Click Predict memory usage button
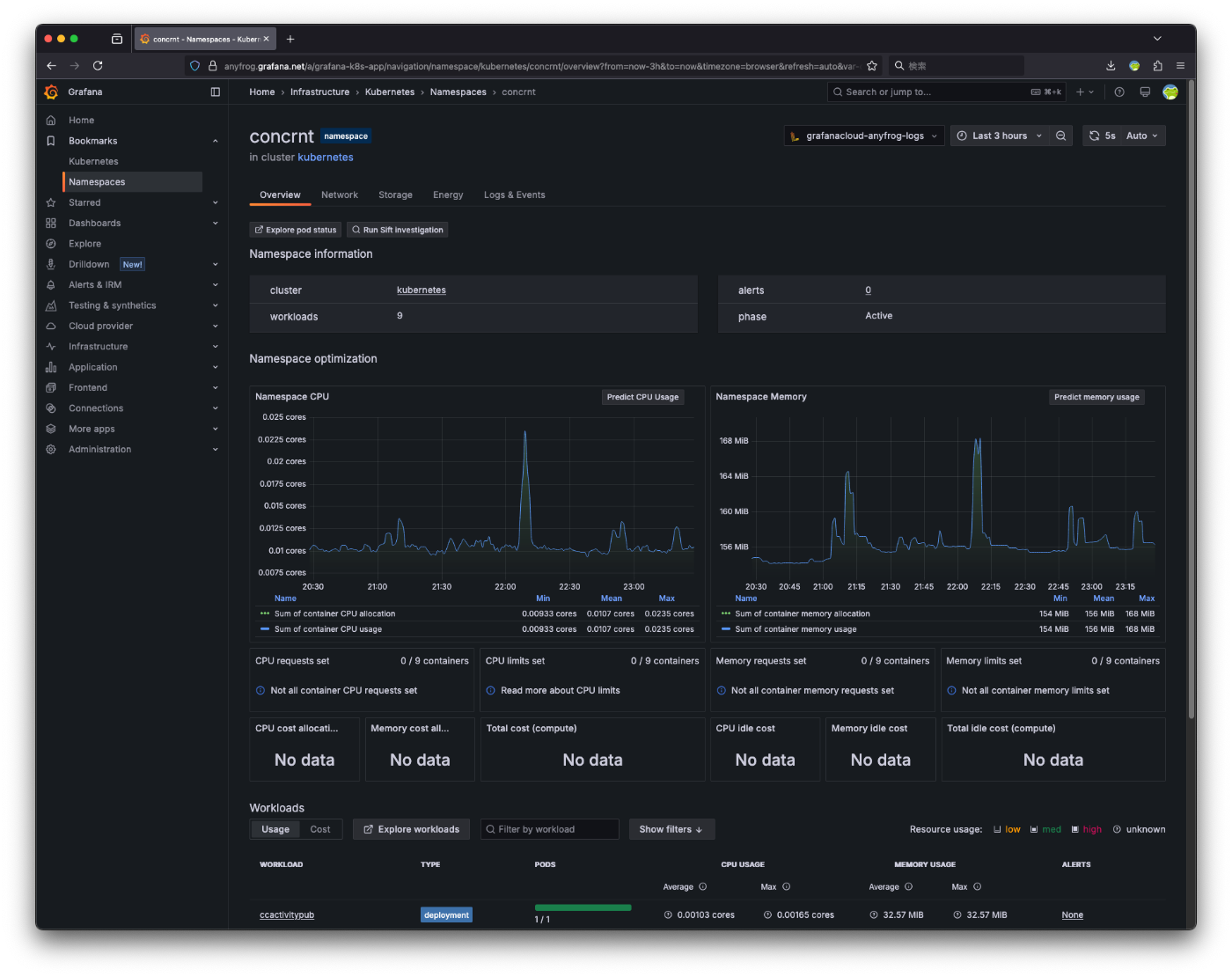The image size is (1232, 977). 1096,397
